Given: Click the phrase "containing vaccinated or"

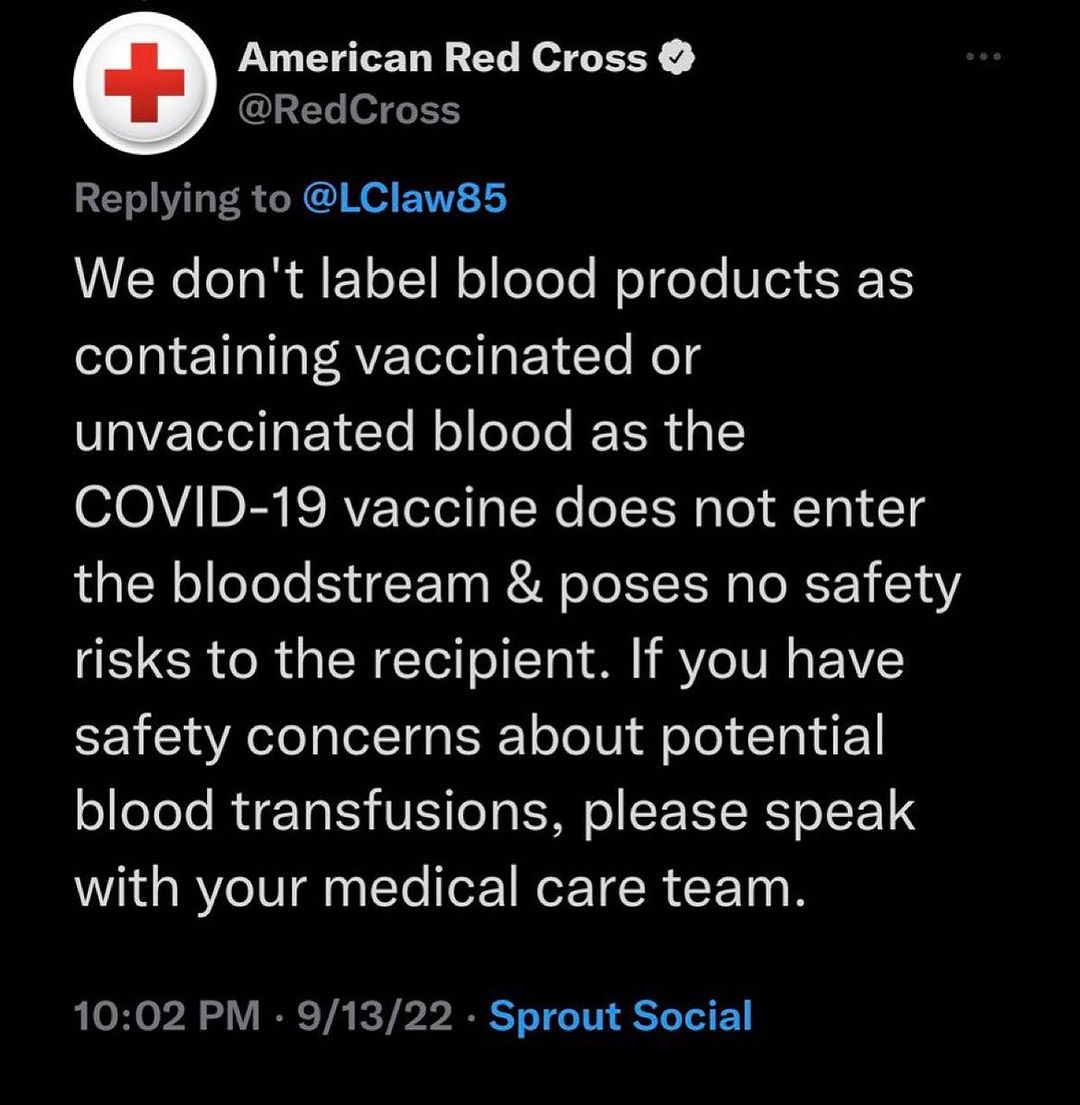Looking at the screenshot, I should coord(385,357).
